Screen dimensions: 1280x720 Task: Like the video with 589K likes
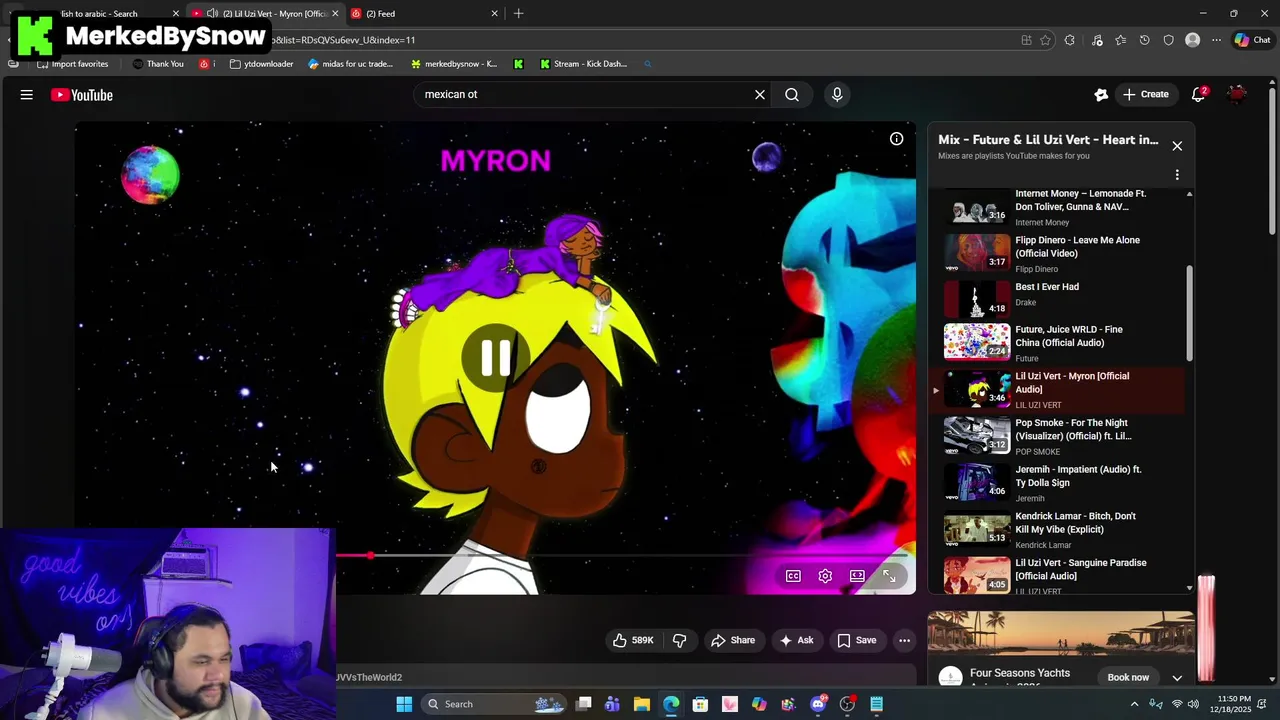(x=633, y=640)
